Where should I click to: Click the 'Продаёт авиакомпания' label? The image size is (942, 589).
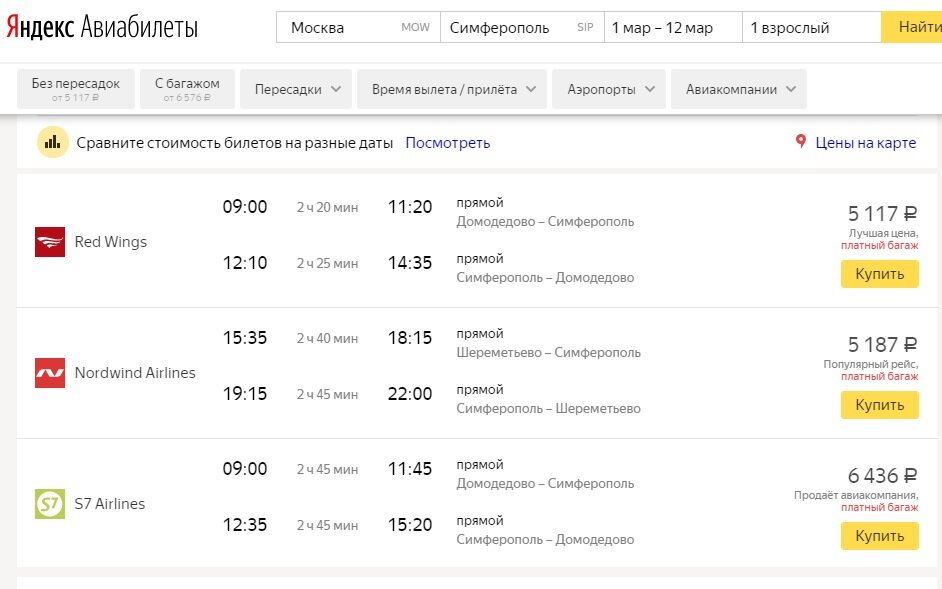[855, 495]
